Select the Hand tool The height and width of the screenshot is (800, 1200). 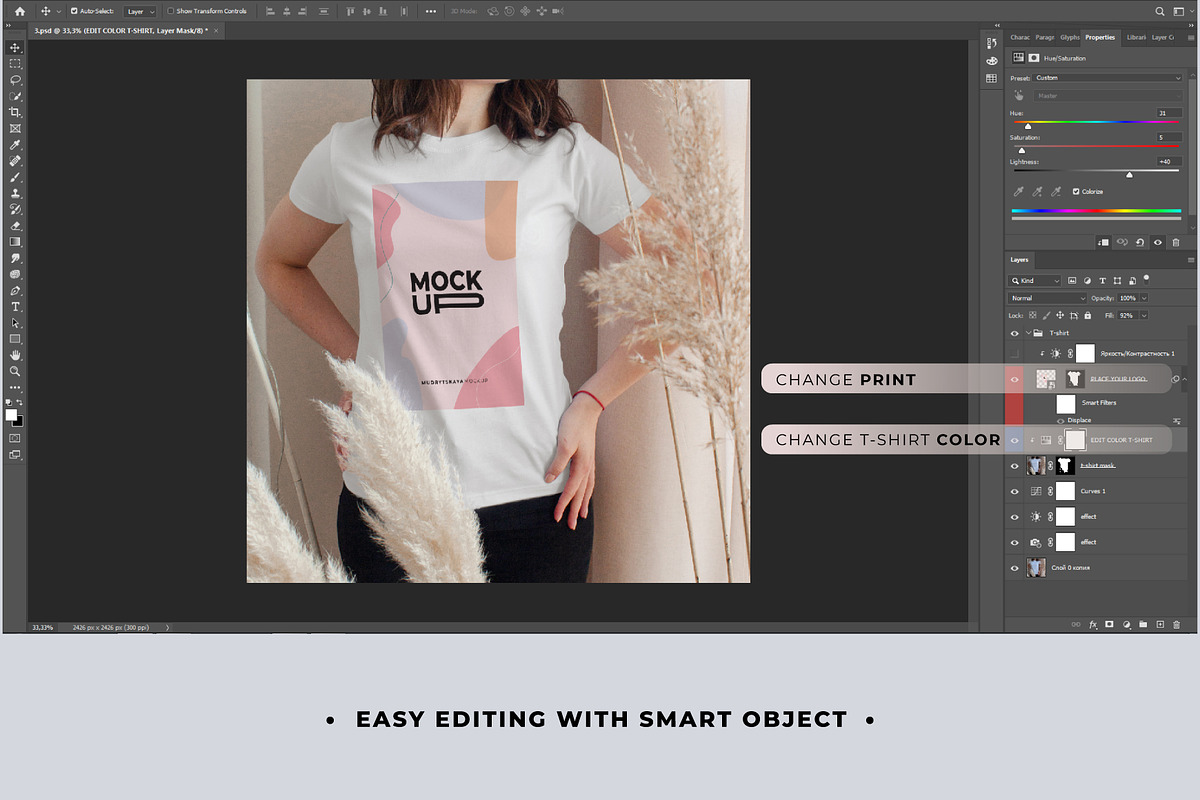click(x=15, y=354)
